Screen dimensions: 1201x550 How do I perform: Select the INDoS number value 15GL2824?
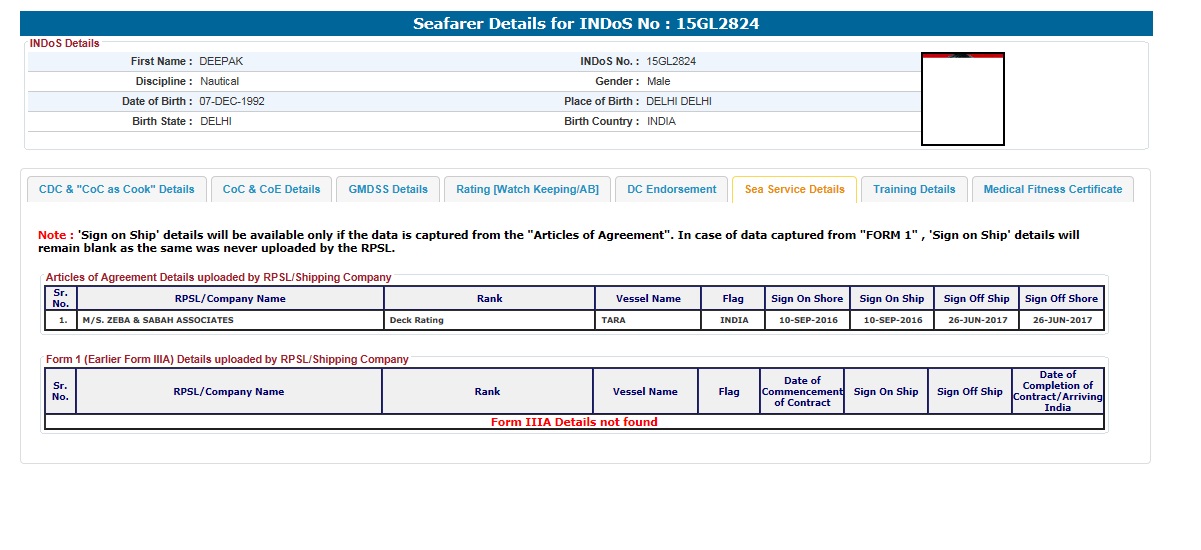tap(671, 61)
